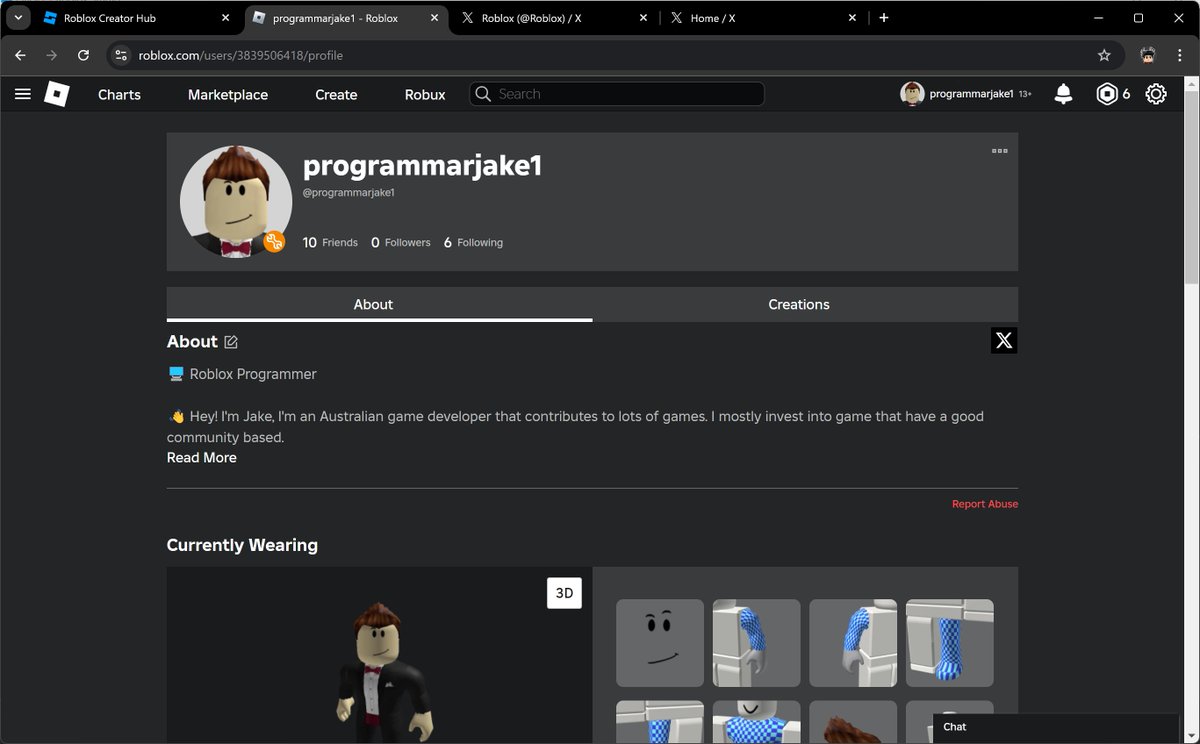The height and width of the screenshot is (744, 1200).
Task: Click the Report Abuse link
Action: [985, 503]
